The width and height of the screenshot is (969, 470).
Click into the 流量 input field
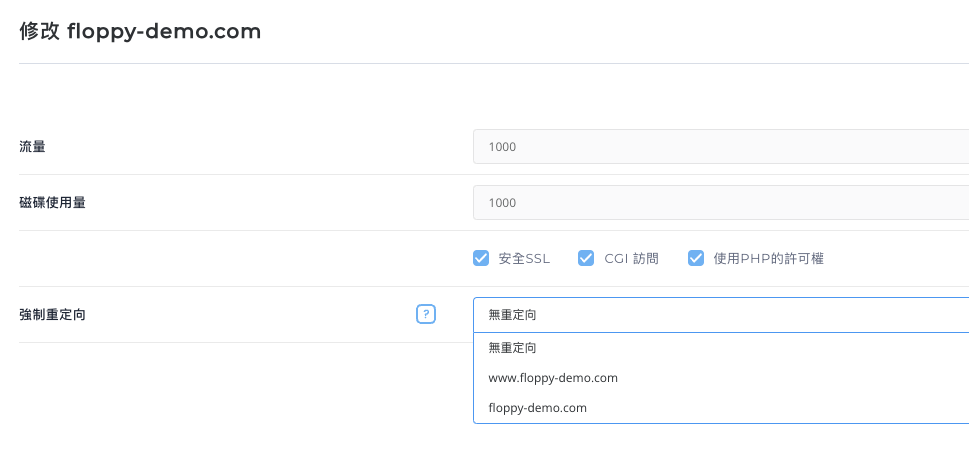(x=720, y=146)
